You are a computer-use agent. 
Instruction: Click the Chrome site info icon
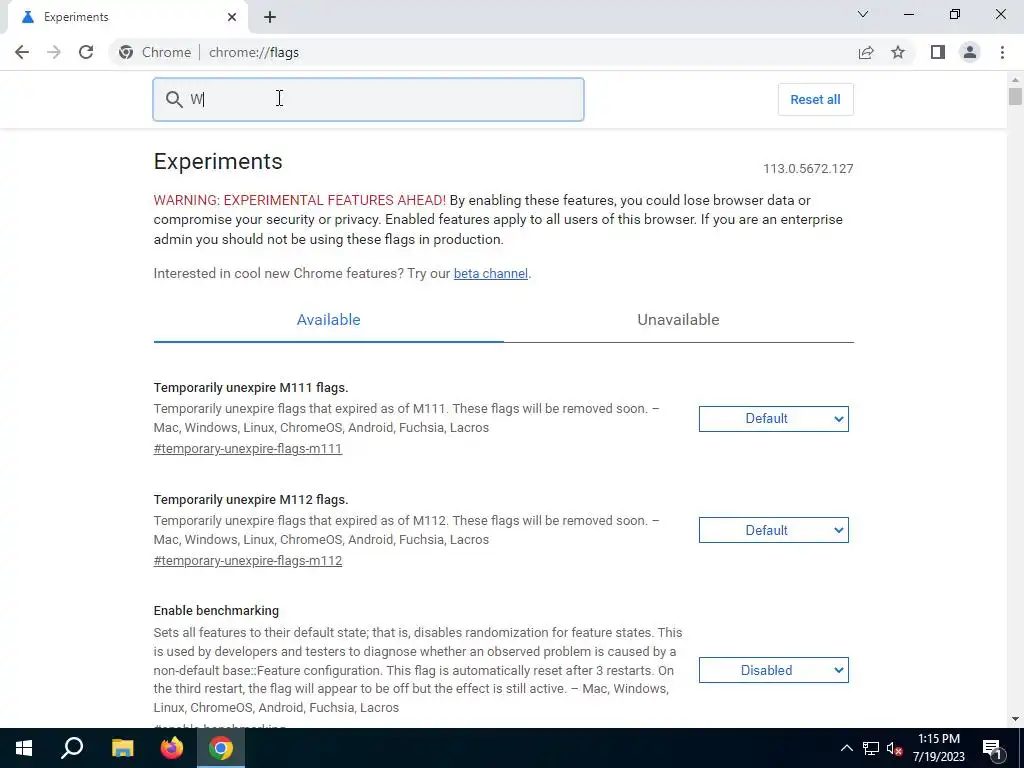126,52
